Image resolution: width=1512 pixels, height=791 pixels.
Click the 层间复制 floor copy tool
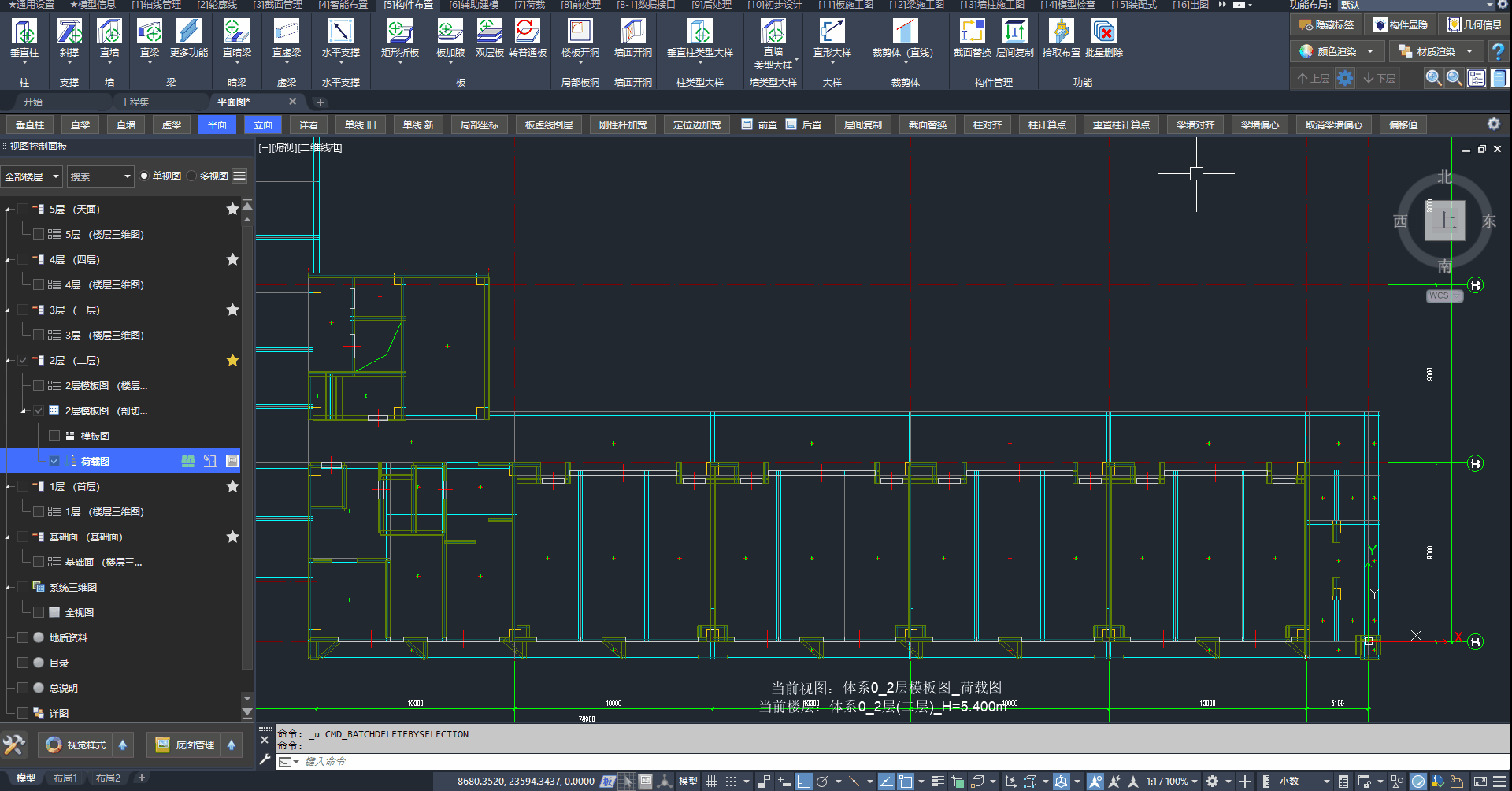tap(1015, 38)
